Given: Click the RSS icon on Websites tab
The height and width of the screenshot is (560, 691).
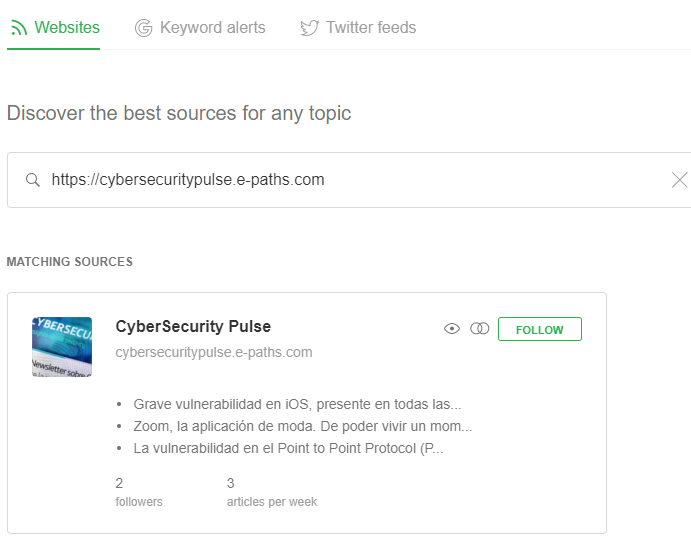Looking at the screenshot, I should tap(19, 28).
